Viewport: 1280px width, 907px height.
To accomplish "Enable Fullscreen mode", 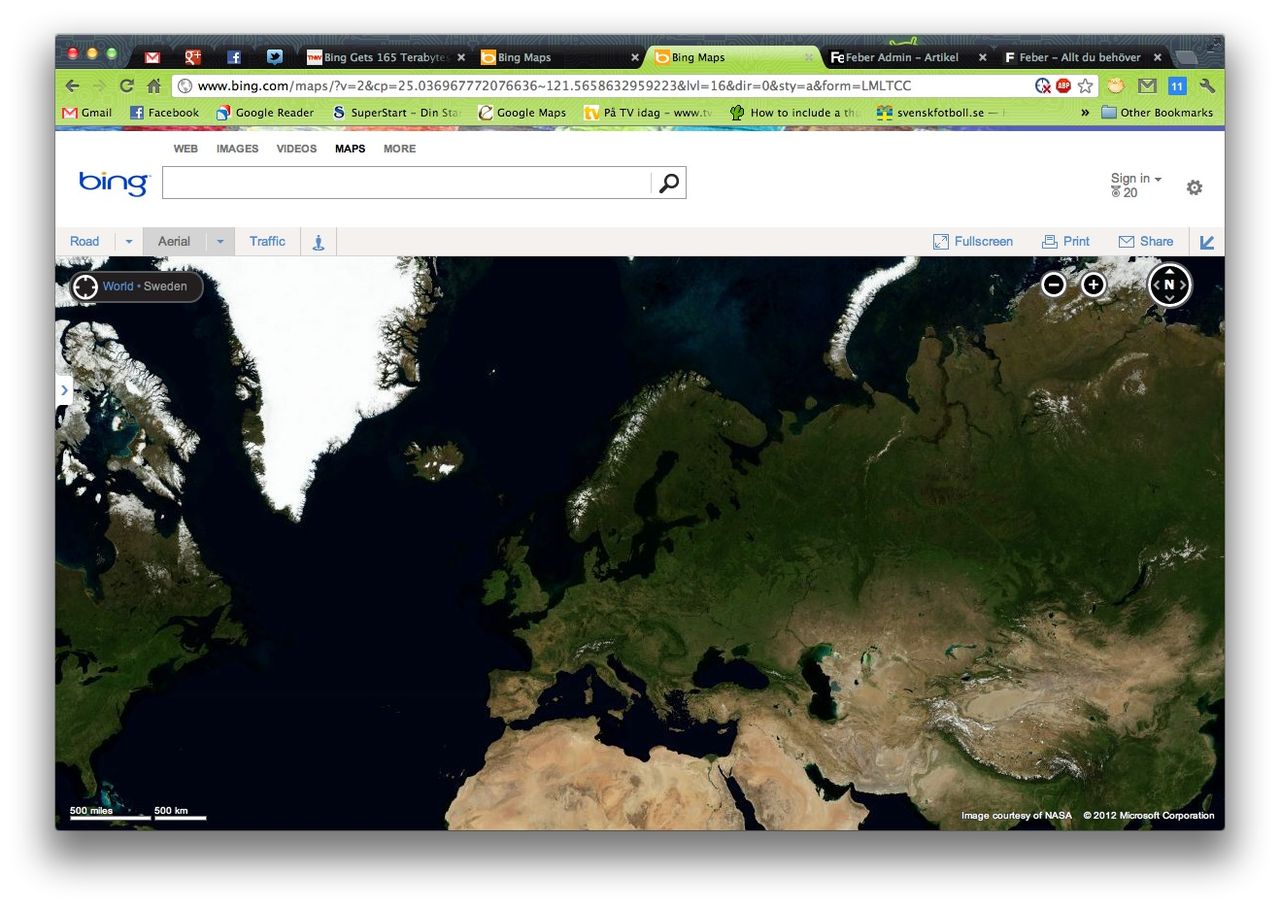I will pyautogui.click(x=972, y=241).
